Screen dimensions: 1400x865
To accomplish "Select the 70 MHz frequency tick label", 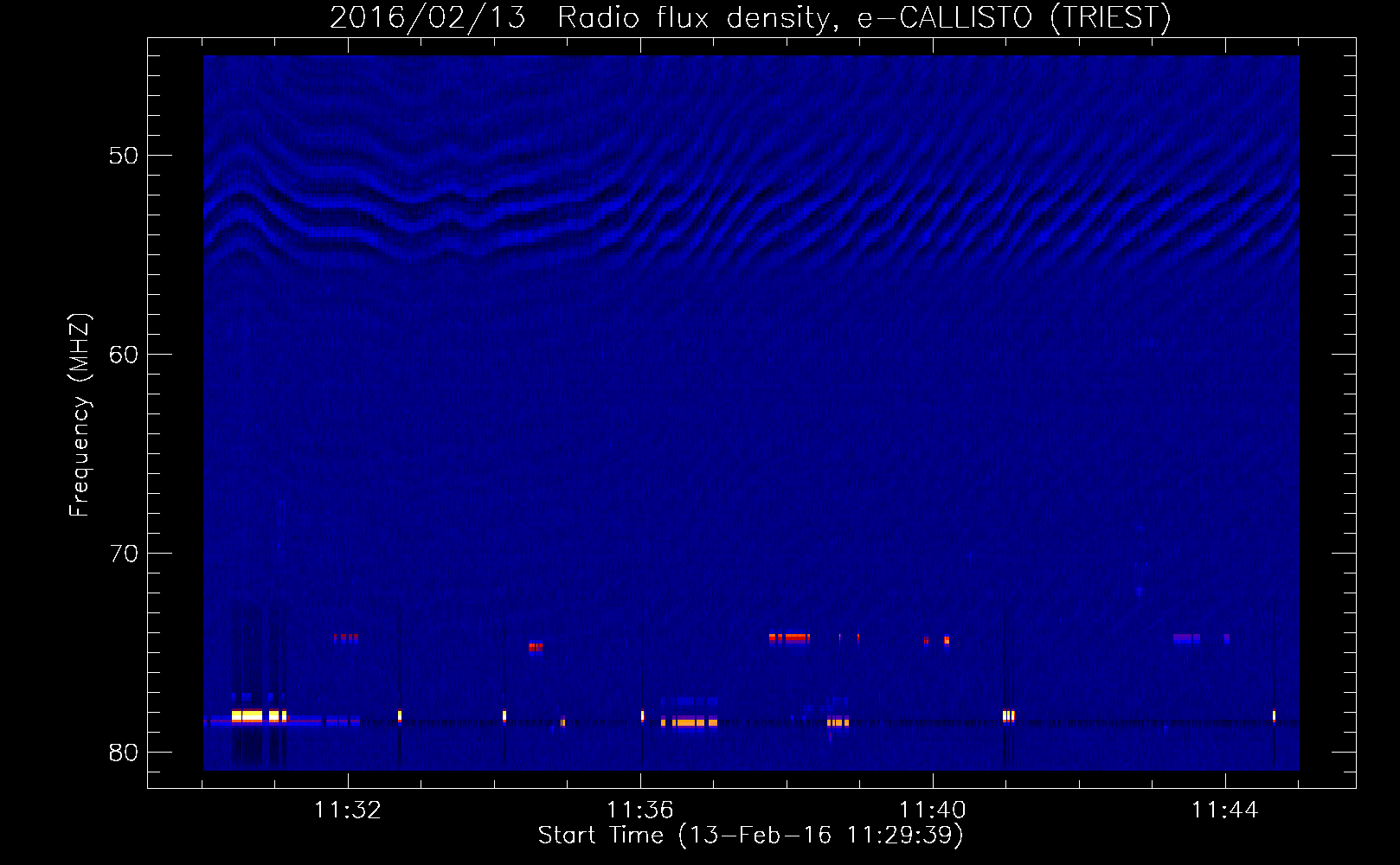I will (x=124, y=554).
